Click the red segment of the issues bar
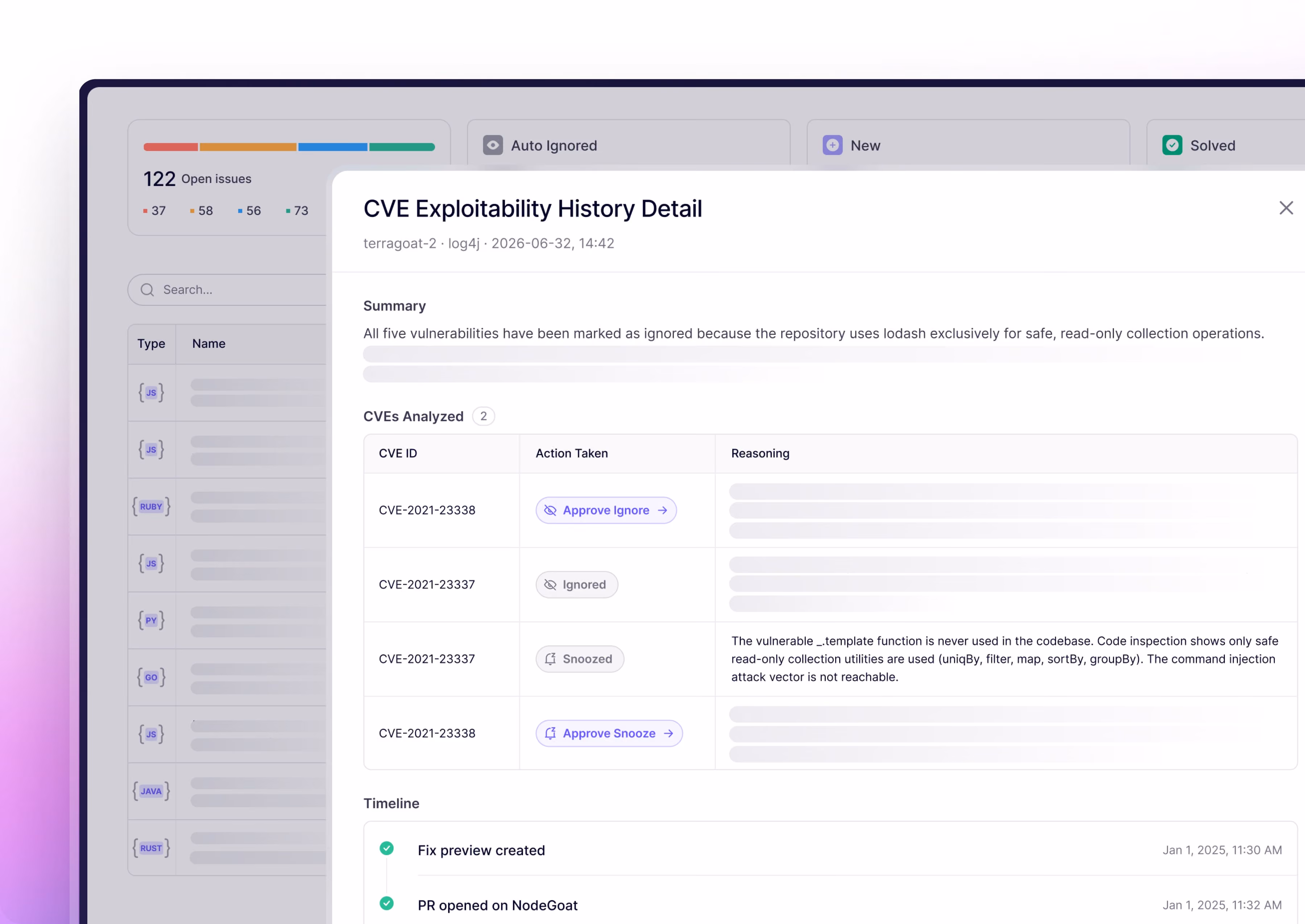The image size is (1305, 924). 170,147
